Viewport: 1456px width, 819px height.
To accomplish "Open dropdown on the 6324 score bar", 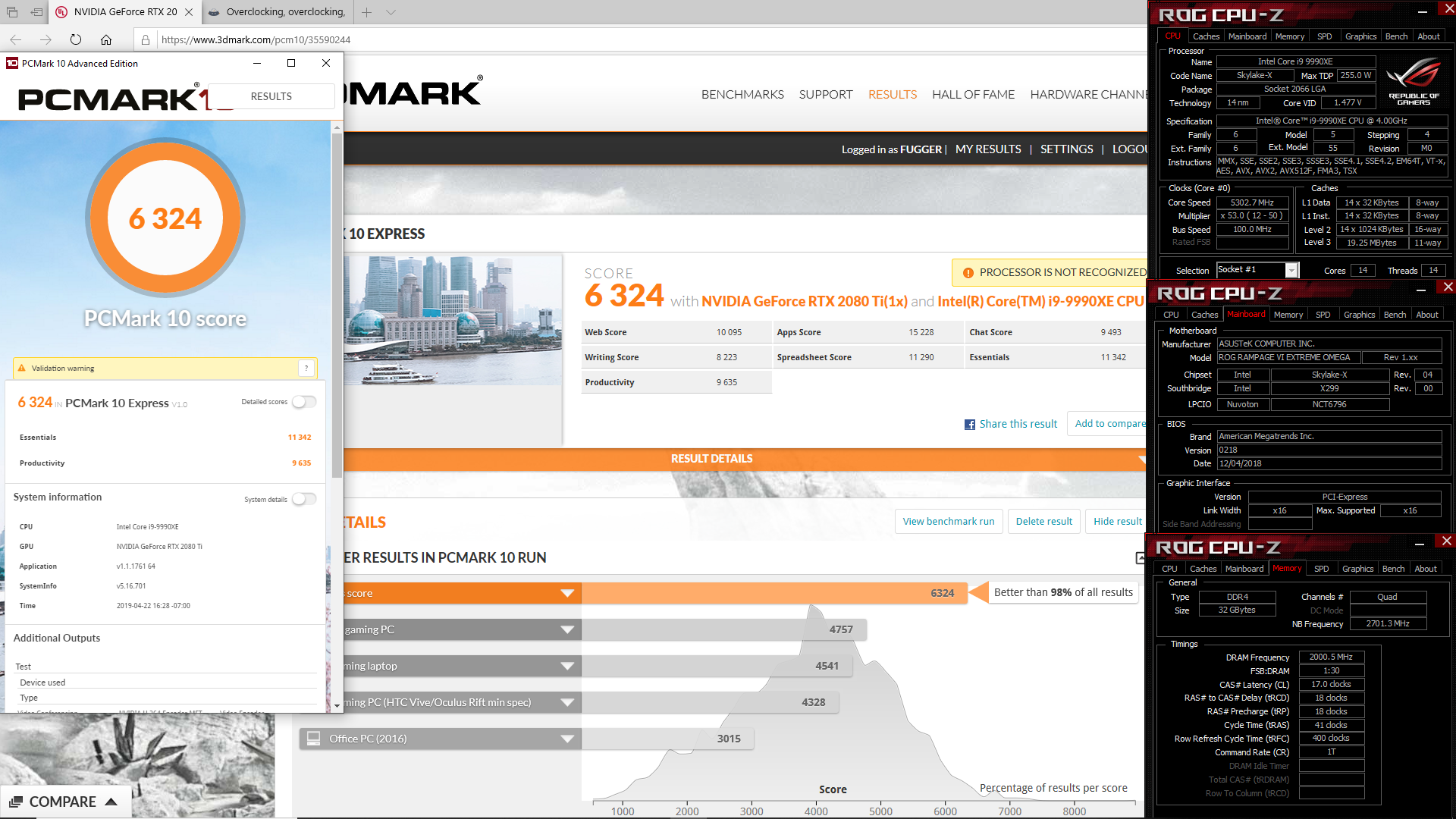I will pos(567,593).
